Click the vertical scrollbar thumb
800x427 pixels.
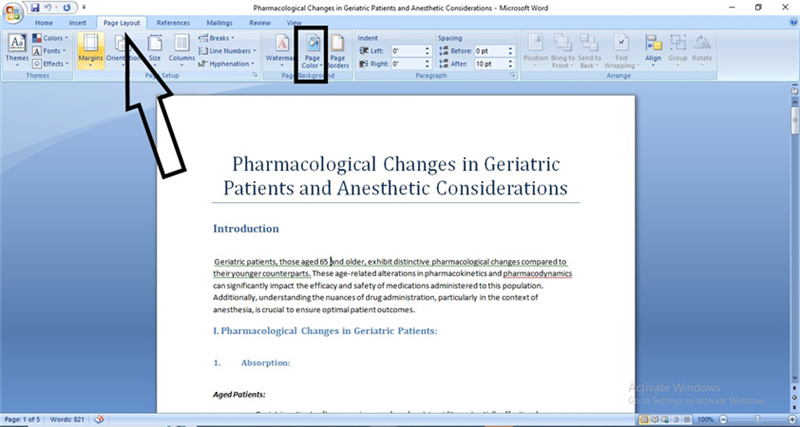click(x=794, y=120)
